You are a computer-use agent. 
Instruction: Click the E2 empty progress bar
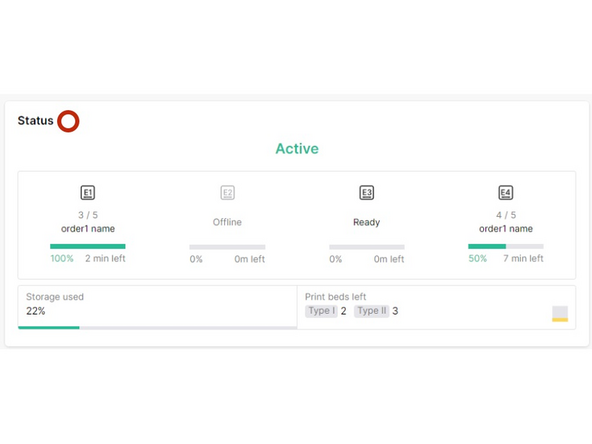[x=227, y=247]
